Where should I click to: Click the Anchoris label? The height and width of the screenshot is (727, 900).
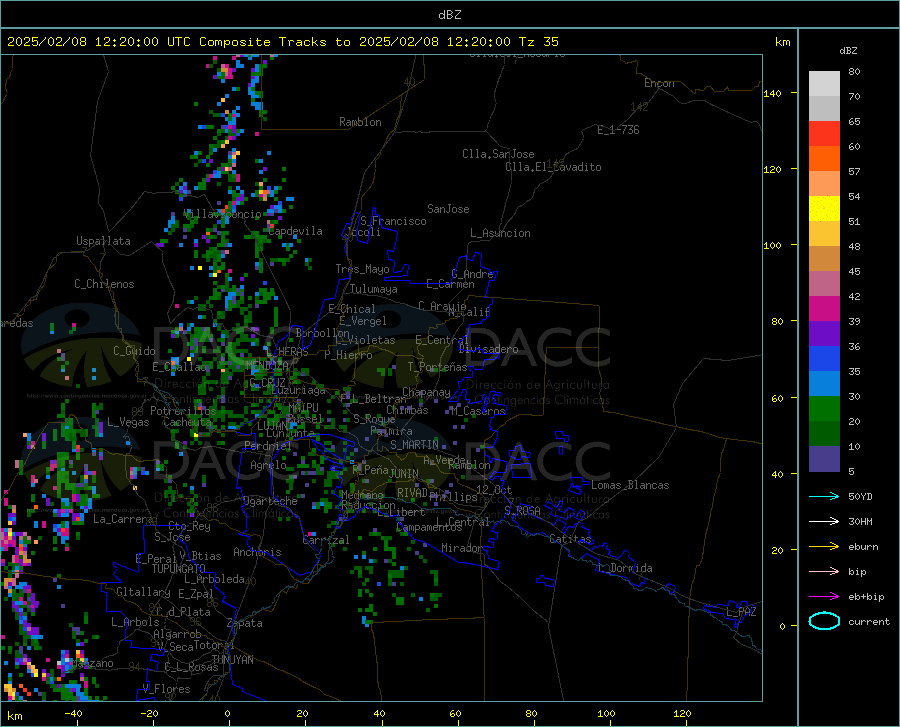point(257,553)
